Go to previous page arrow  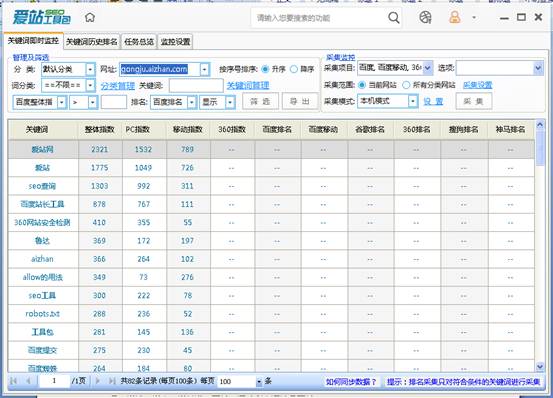[x=28, y=381]
